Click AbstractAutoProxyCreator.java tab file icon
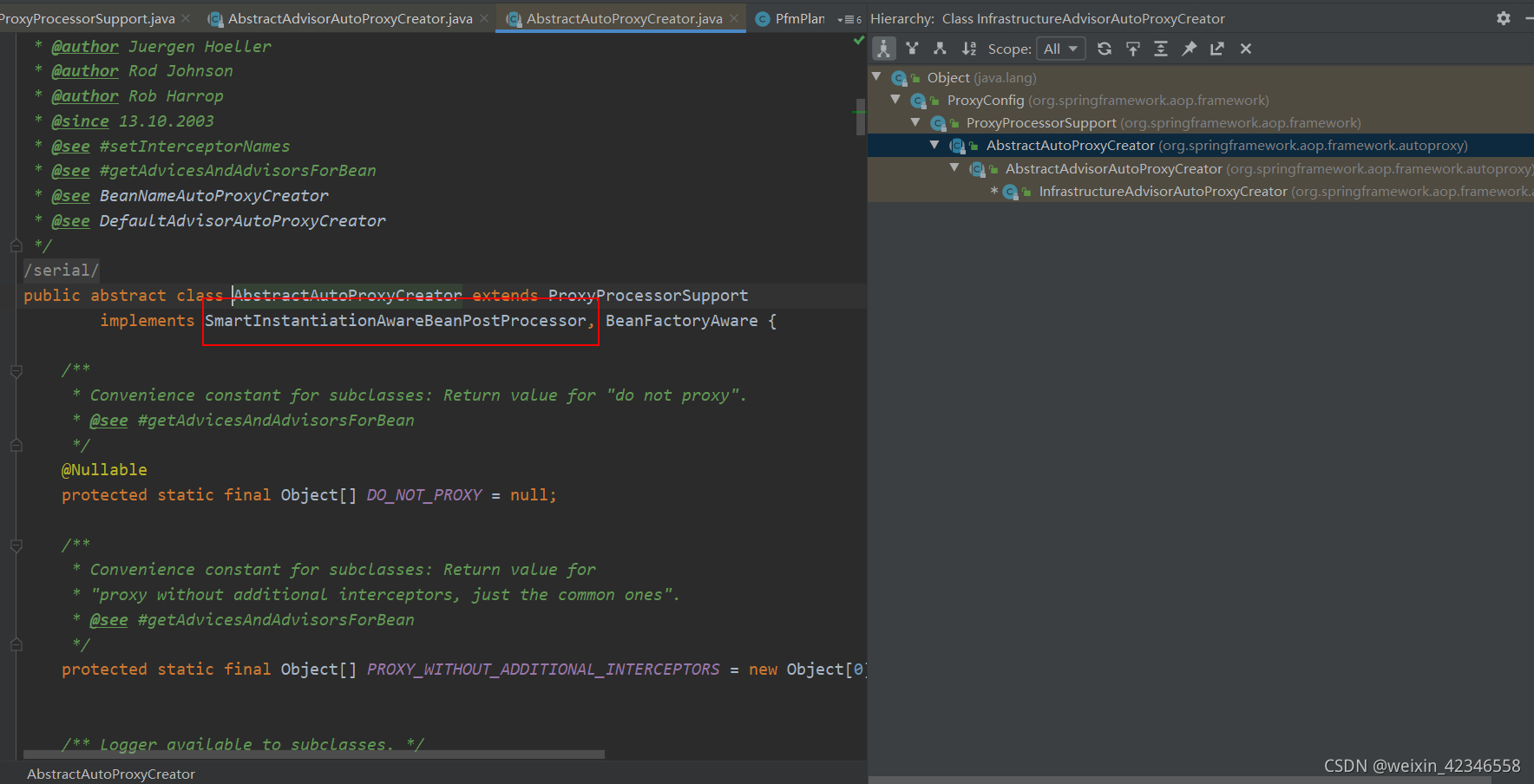 coord(515,18)
